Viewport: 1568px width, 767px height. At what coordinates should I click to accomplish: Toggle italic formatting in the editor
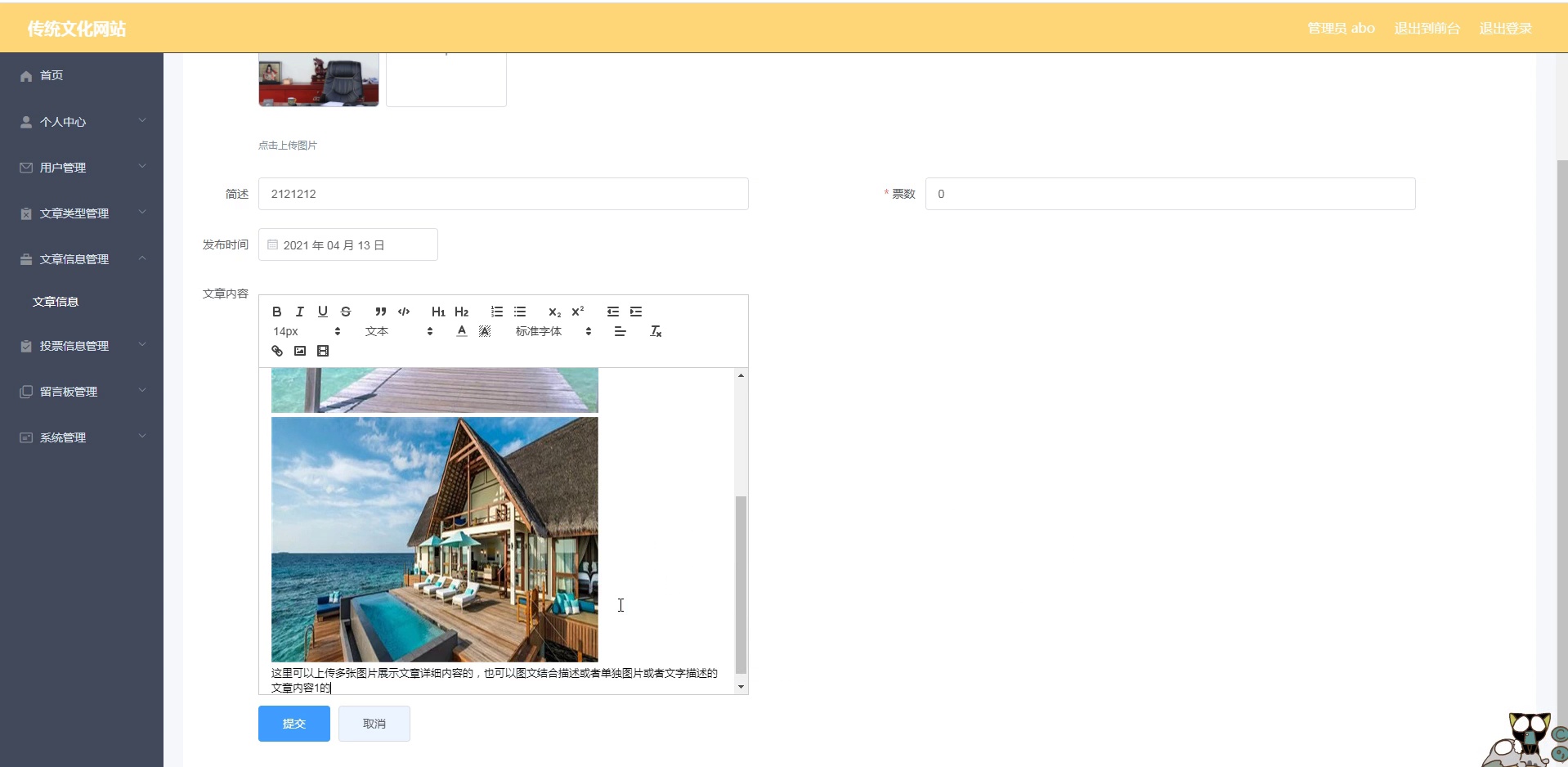[x=300, y=312]
